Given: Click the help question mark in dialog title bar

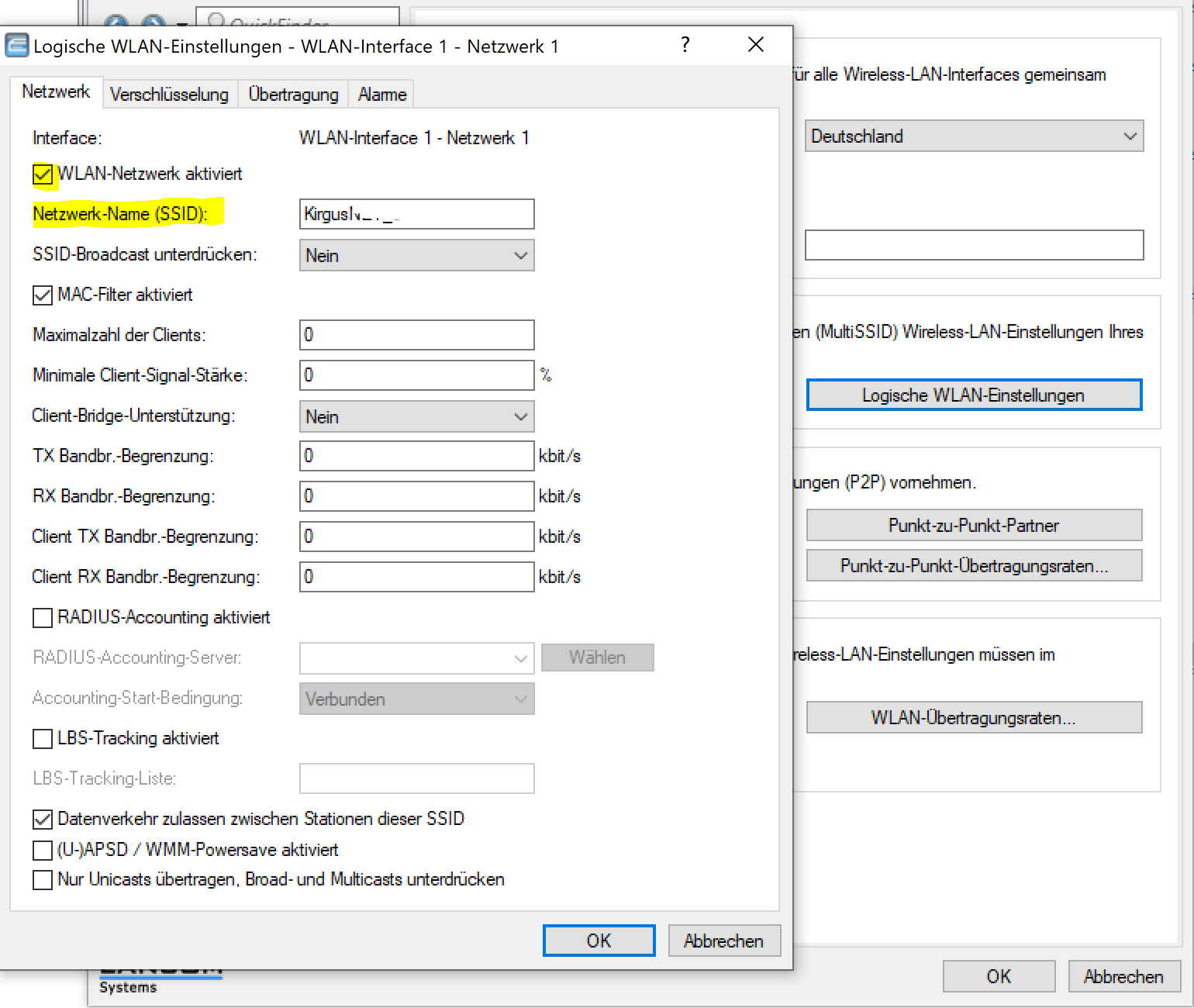Looking at the screenshot, I should tap(685, 45).
